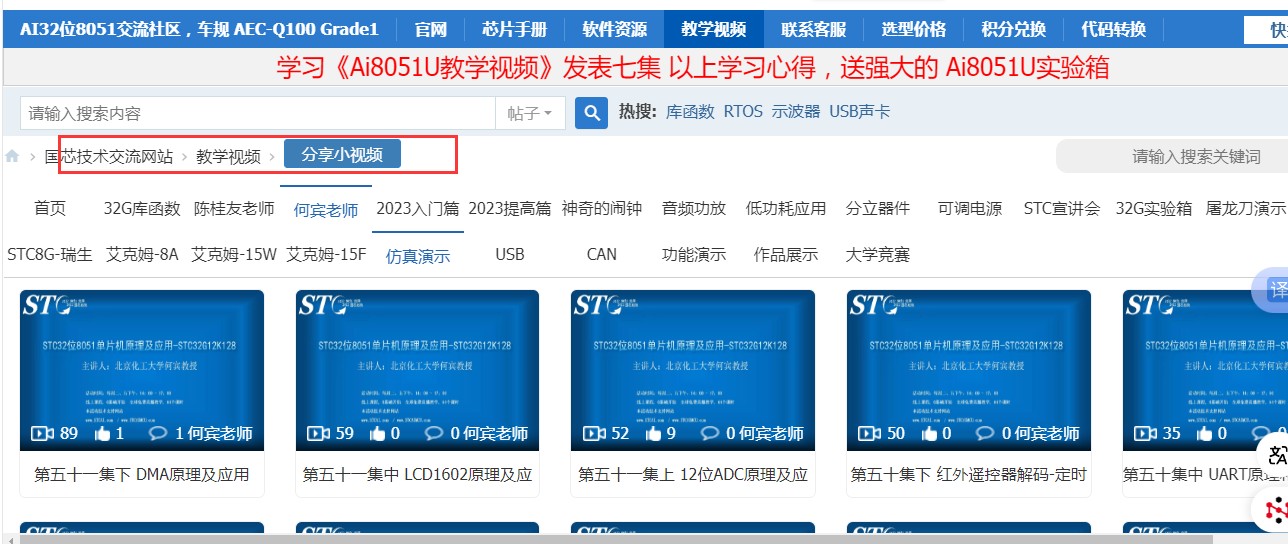
Task: Select the CAN category tab
Action: 602,254
